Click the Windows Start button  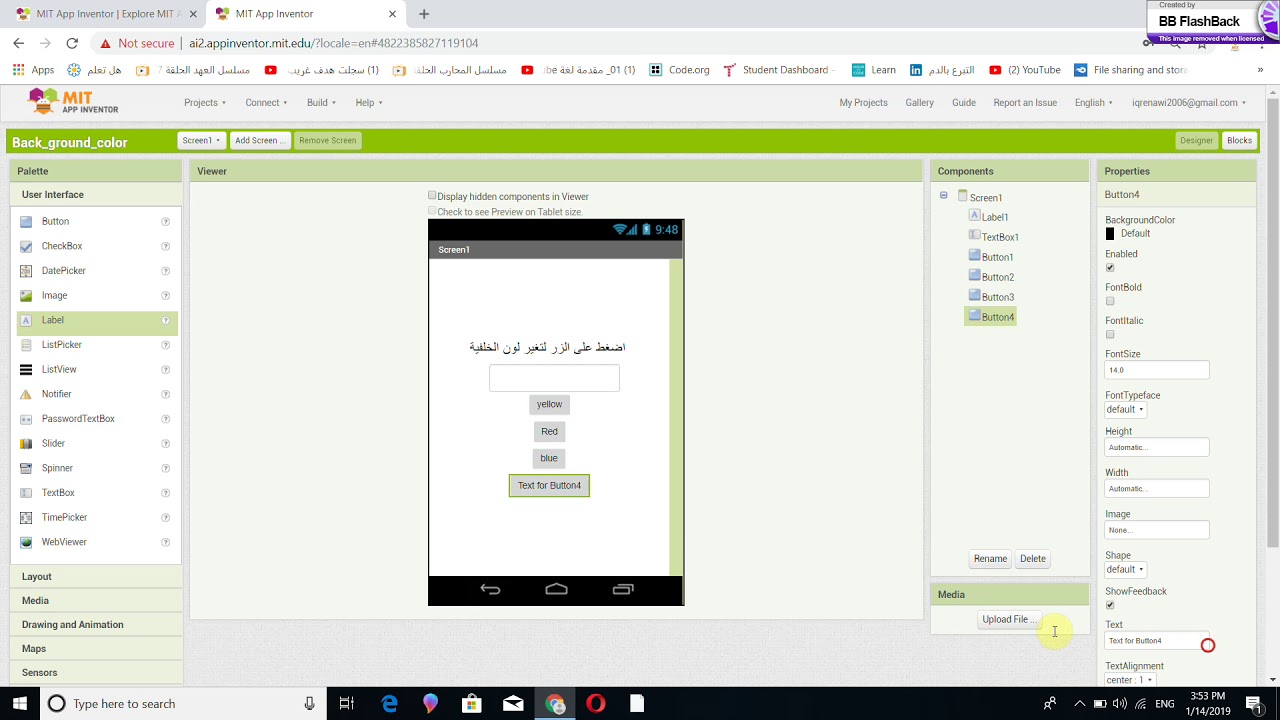[20, 704]
